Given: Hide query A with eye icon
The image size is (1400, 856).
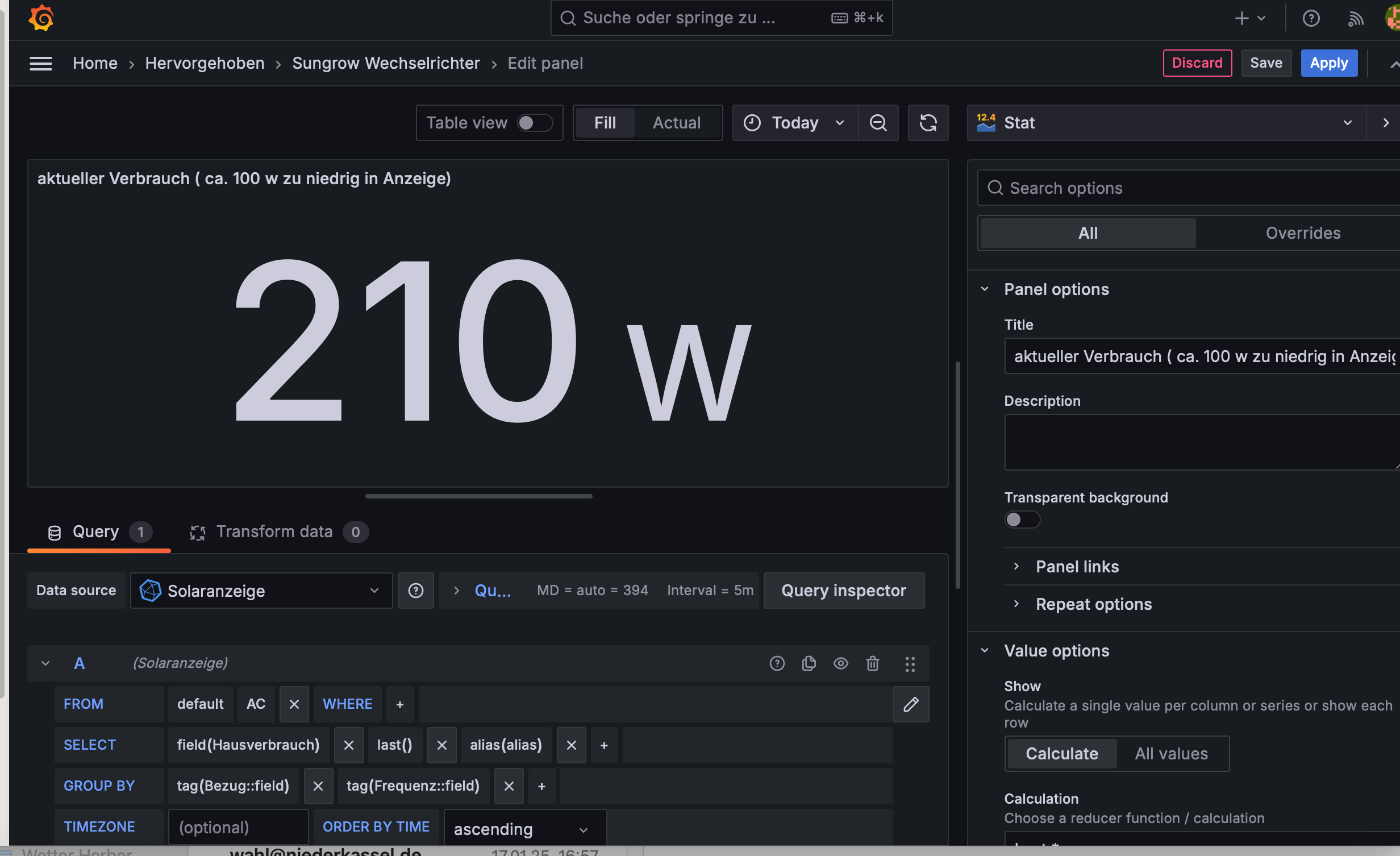Looking at the screenshot, I should pyautogui.click(x=840, y=663).
